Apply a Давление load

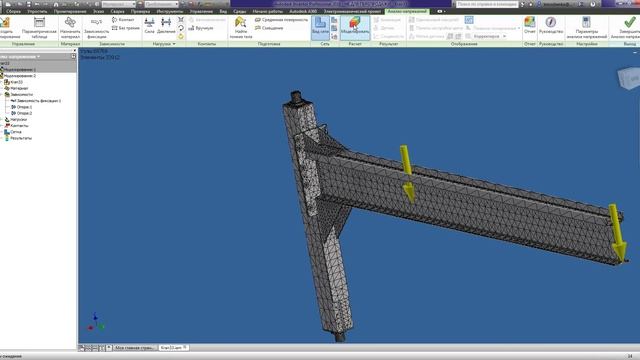166,26
